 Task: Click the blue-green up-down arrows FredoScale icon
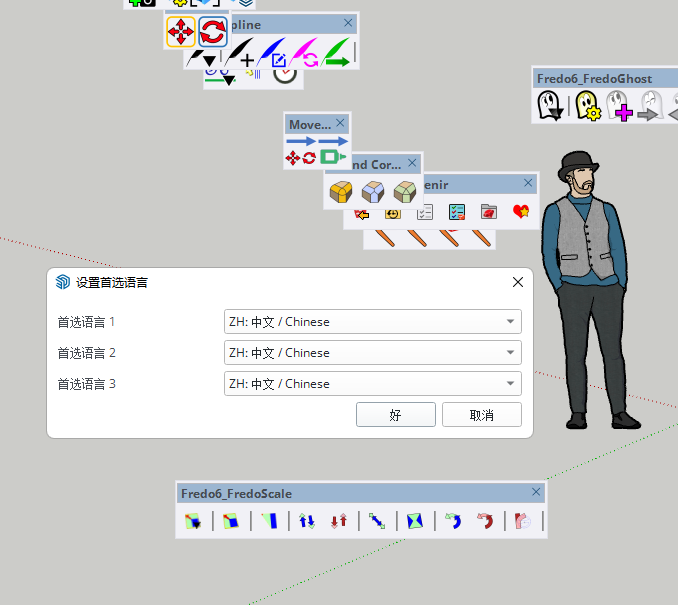coord(307,520)
